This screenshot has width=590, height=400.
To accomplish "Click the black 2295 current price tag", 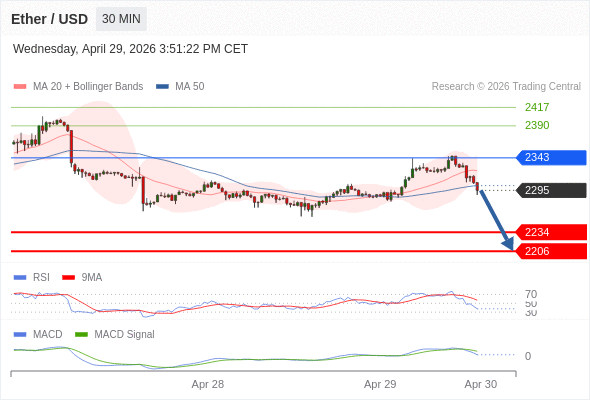I will (551, 190).
